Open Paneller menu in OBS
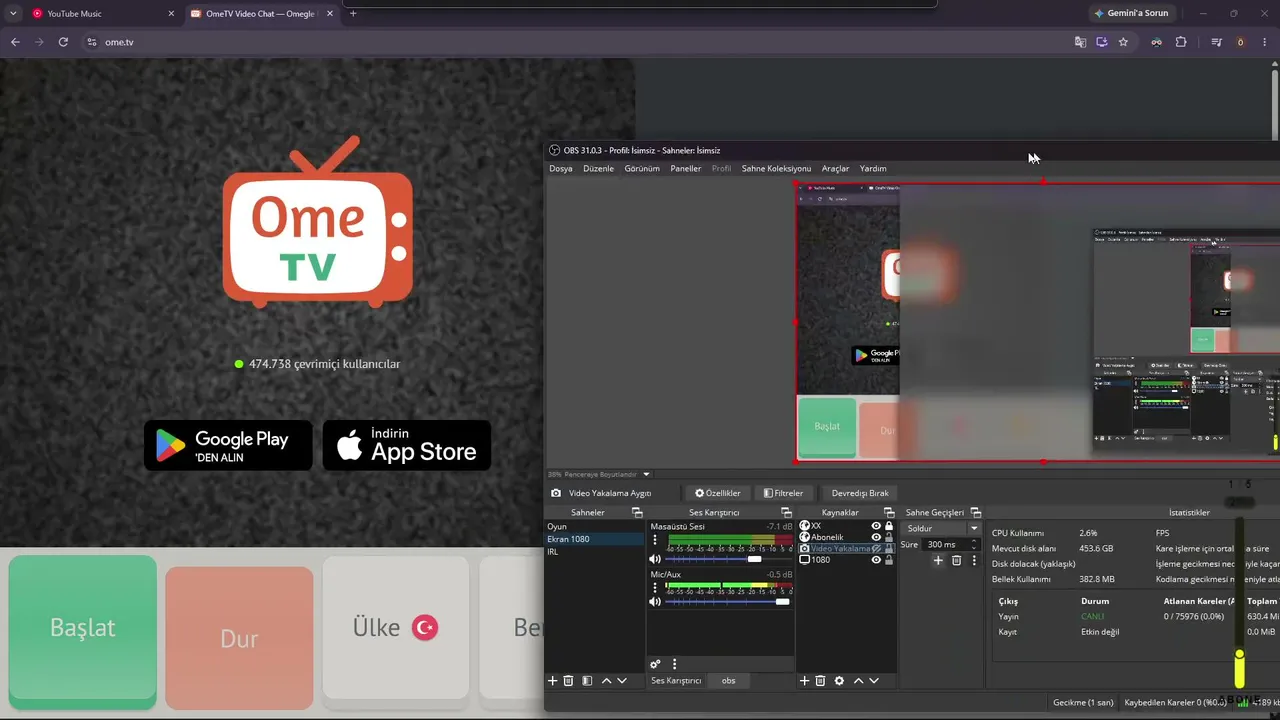1280x720 pixels. [686, 169]
